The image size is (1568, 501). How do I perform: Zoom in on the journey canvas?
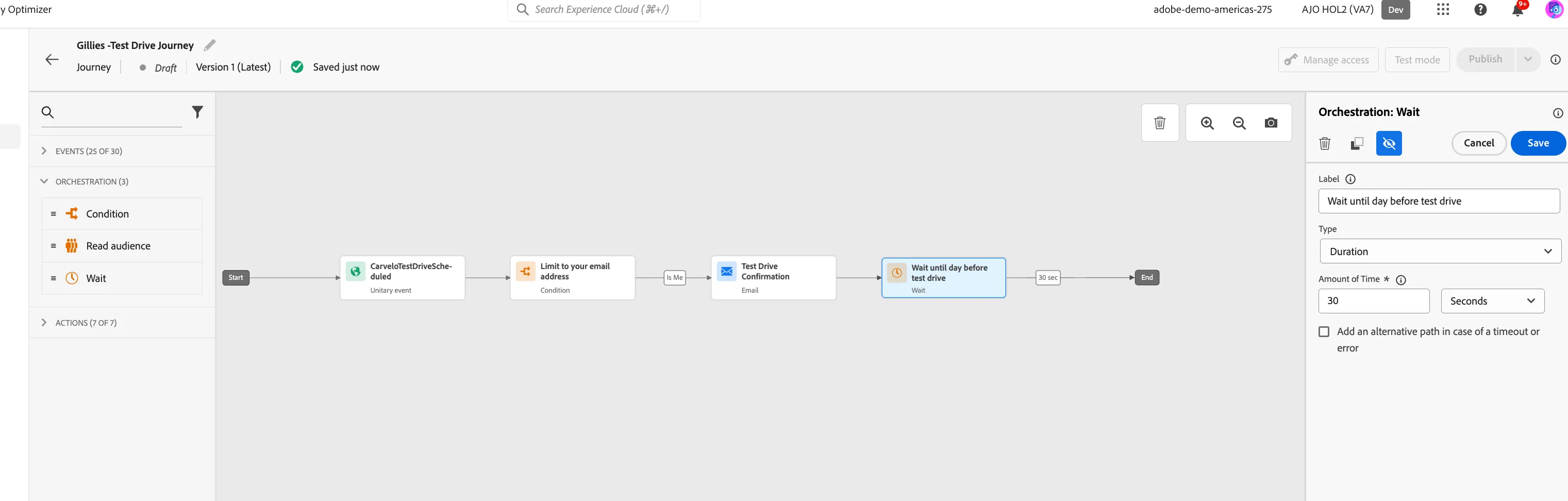(x=1207, y=123)
